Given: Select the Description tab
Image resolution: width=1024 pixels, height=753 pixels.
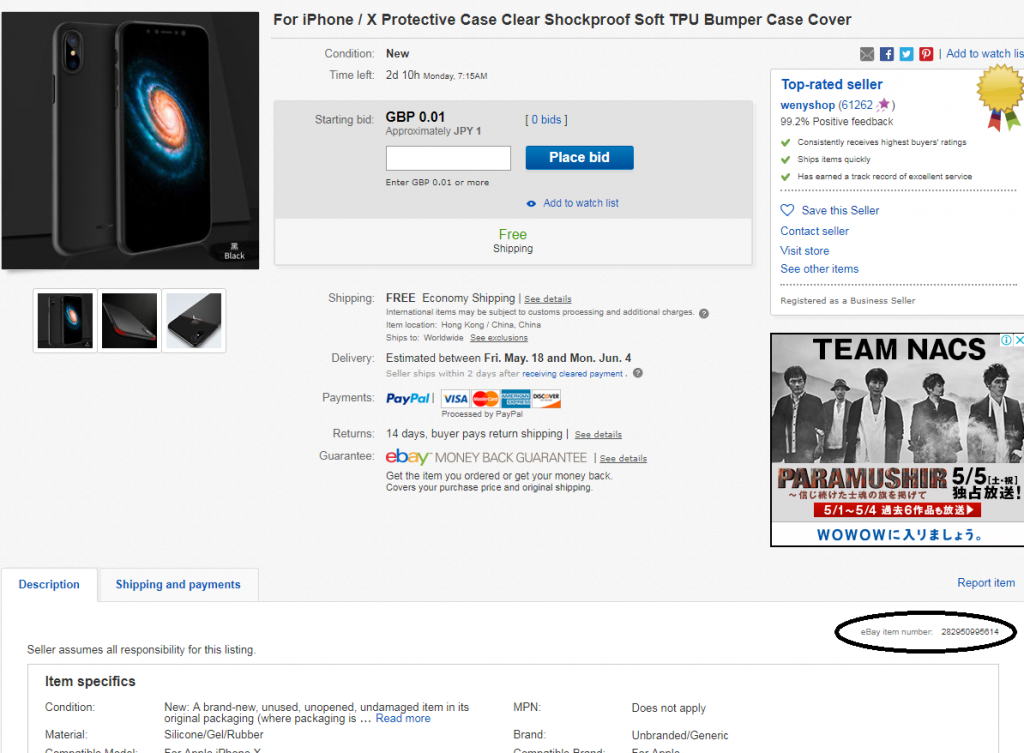Looking at the screenshot, I should pos(49,585).
